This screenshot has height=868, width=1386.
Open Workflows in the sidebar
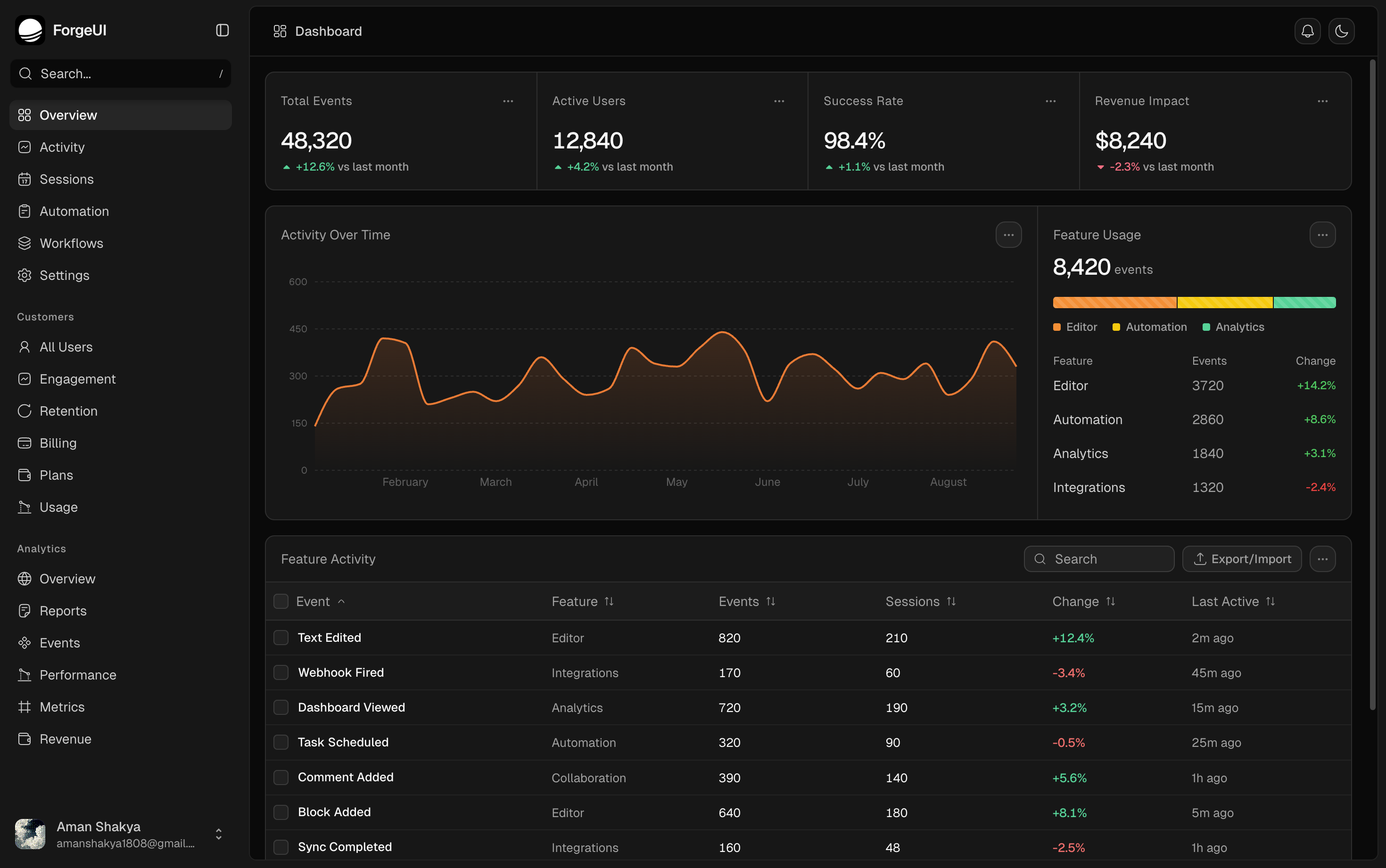(x=71, y=244)
